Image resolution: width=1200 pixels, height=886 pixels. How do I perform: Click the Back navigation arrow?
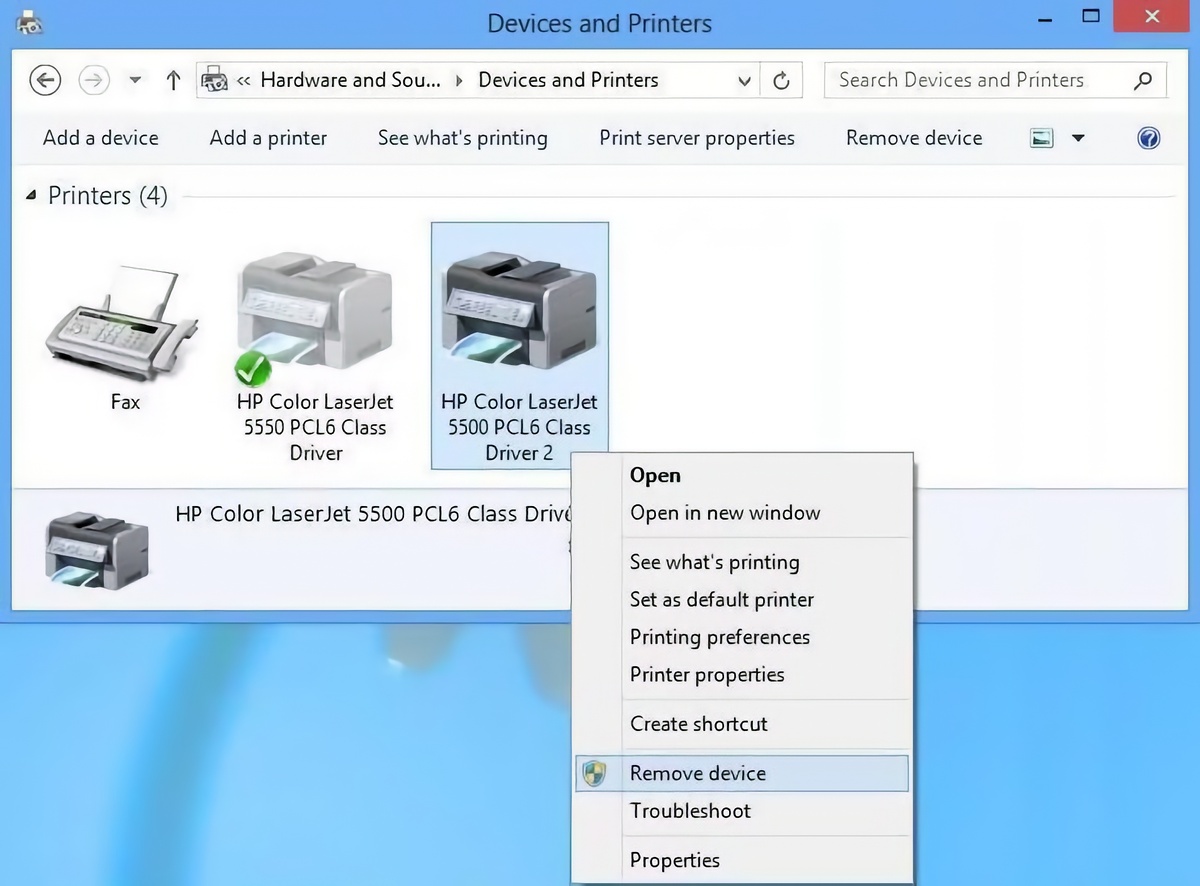coord(45,80)
